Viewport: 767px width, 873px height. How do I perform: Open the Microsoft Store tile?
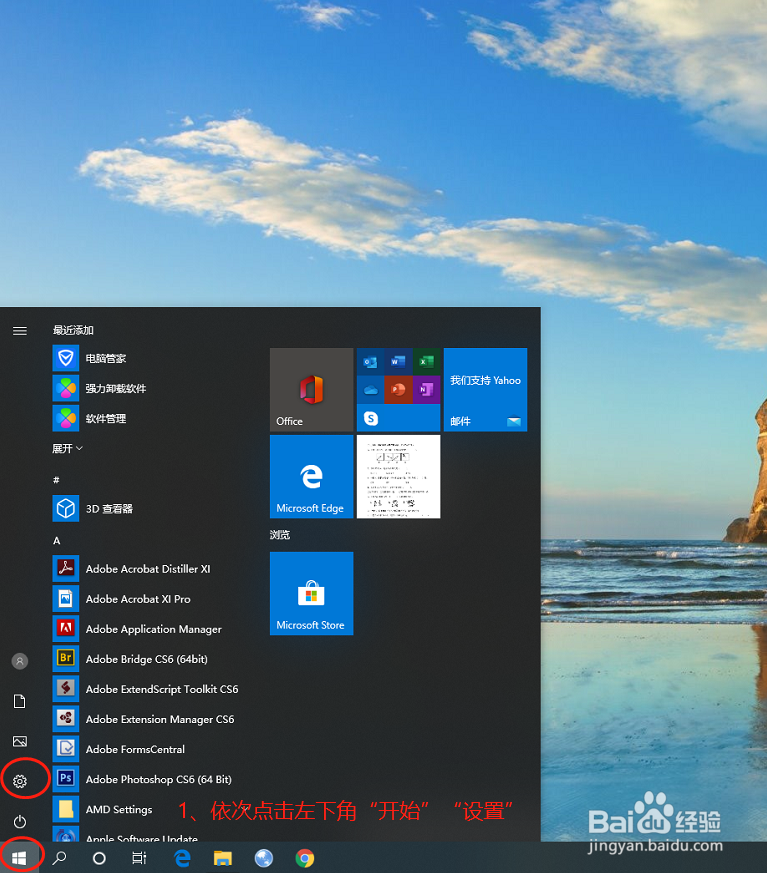[312, 594]
